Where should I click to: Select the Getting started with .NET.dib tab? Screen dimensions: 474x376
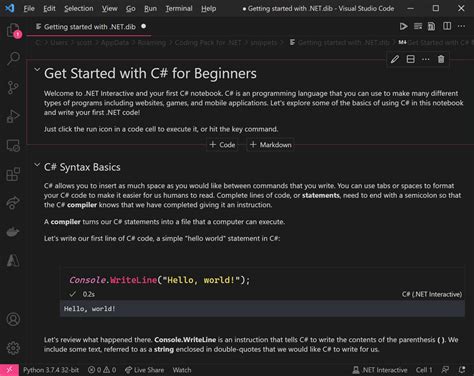pos(89,27)
